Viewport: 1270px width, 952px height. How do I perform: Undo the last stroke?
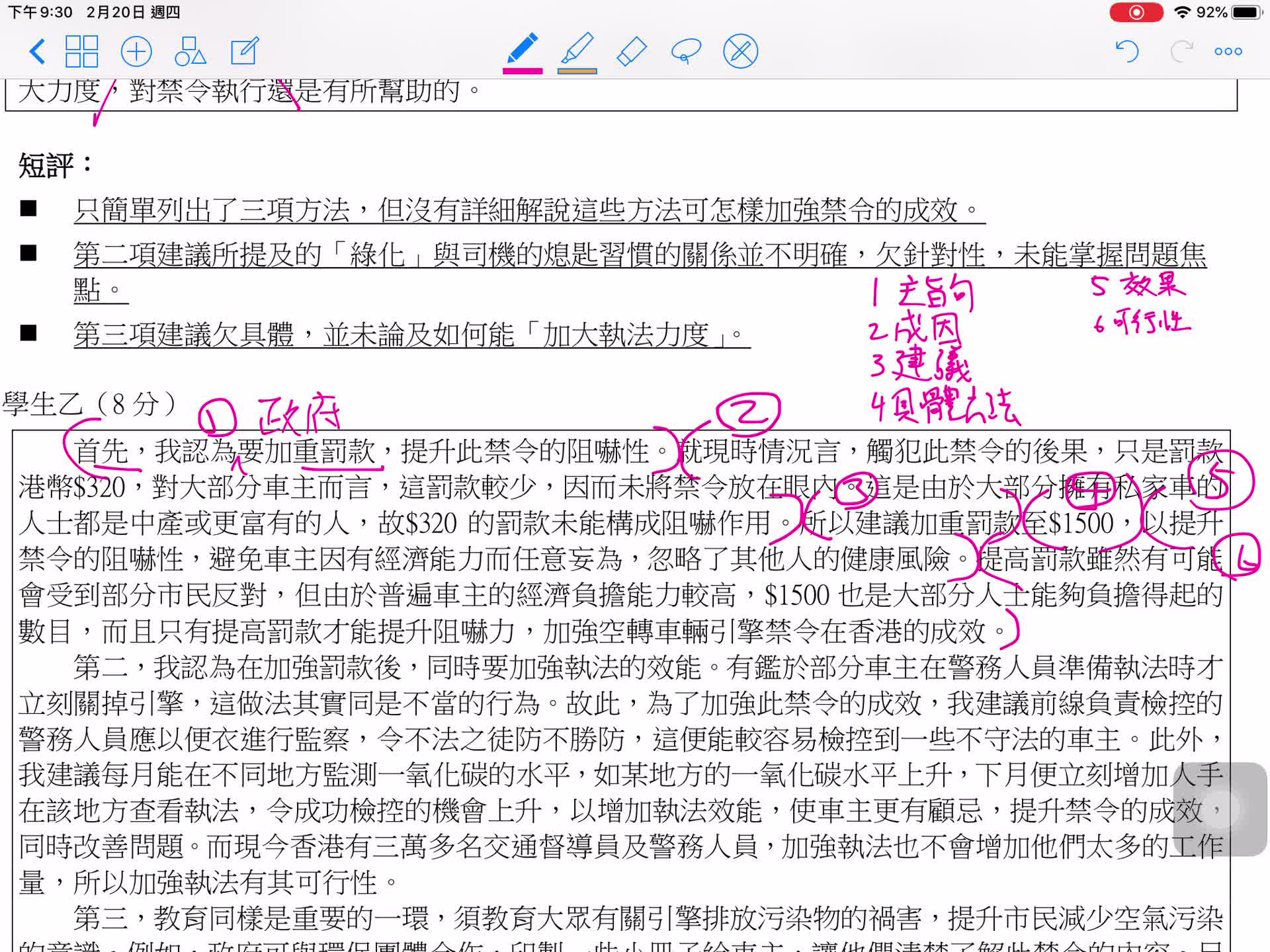click(x=1127, y=51)
